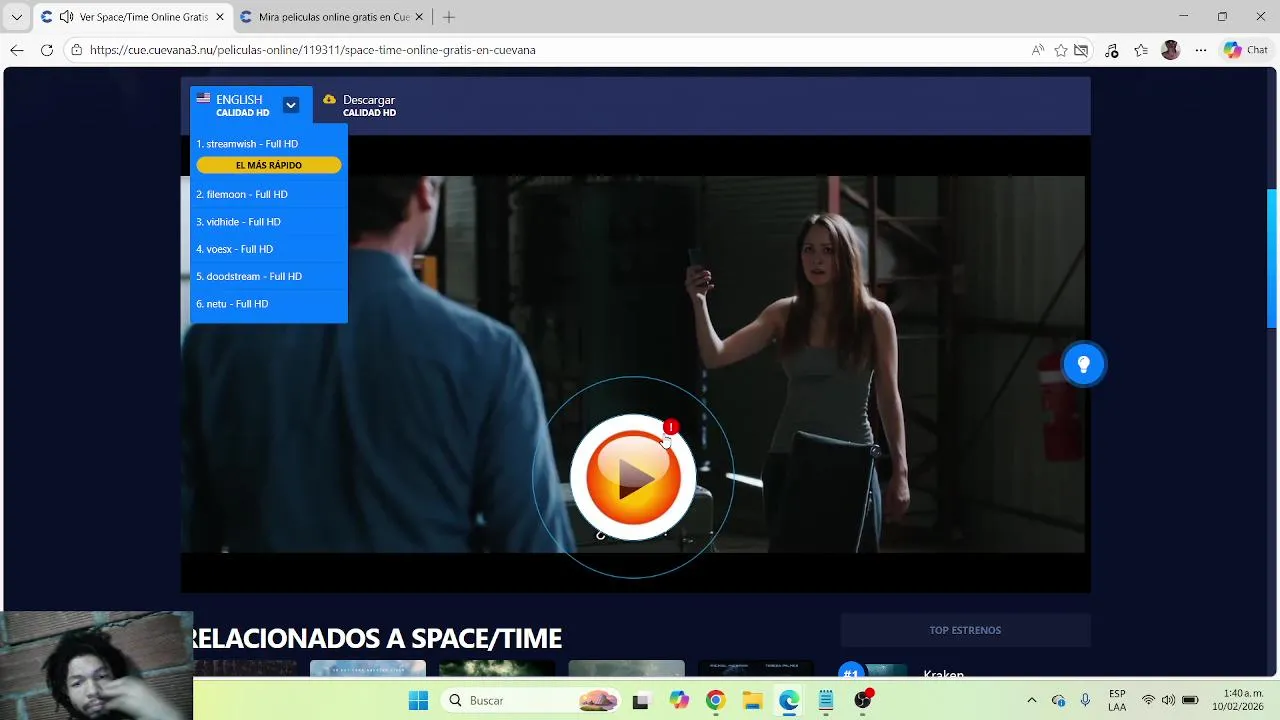Open Google Chrome from taskbar
Viewport: 1280px width, 720px height.
(x=715, y=700)
